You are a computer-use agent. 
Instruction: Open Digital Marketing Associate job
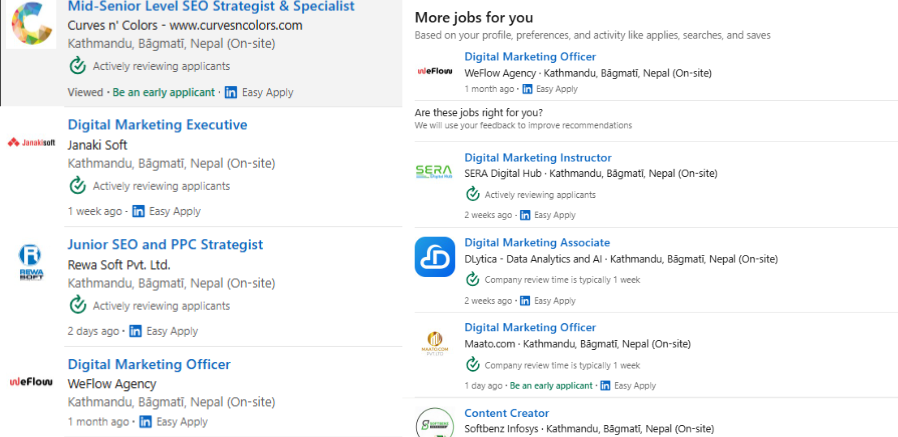click(537, 243)
